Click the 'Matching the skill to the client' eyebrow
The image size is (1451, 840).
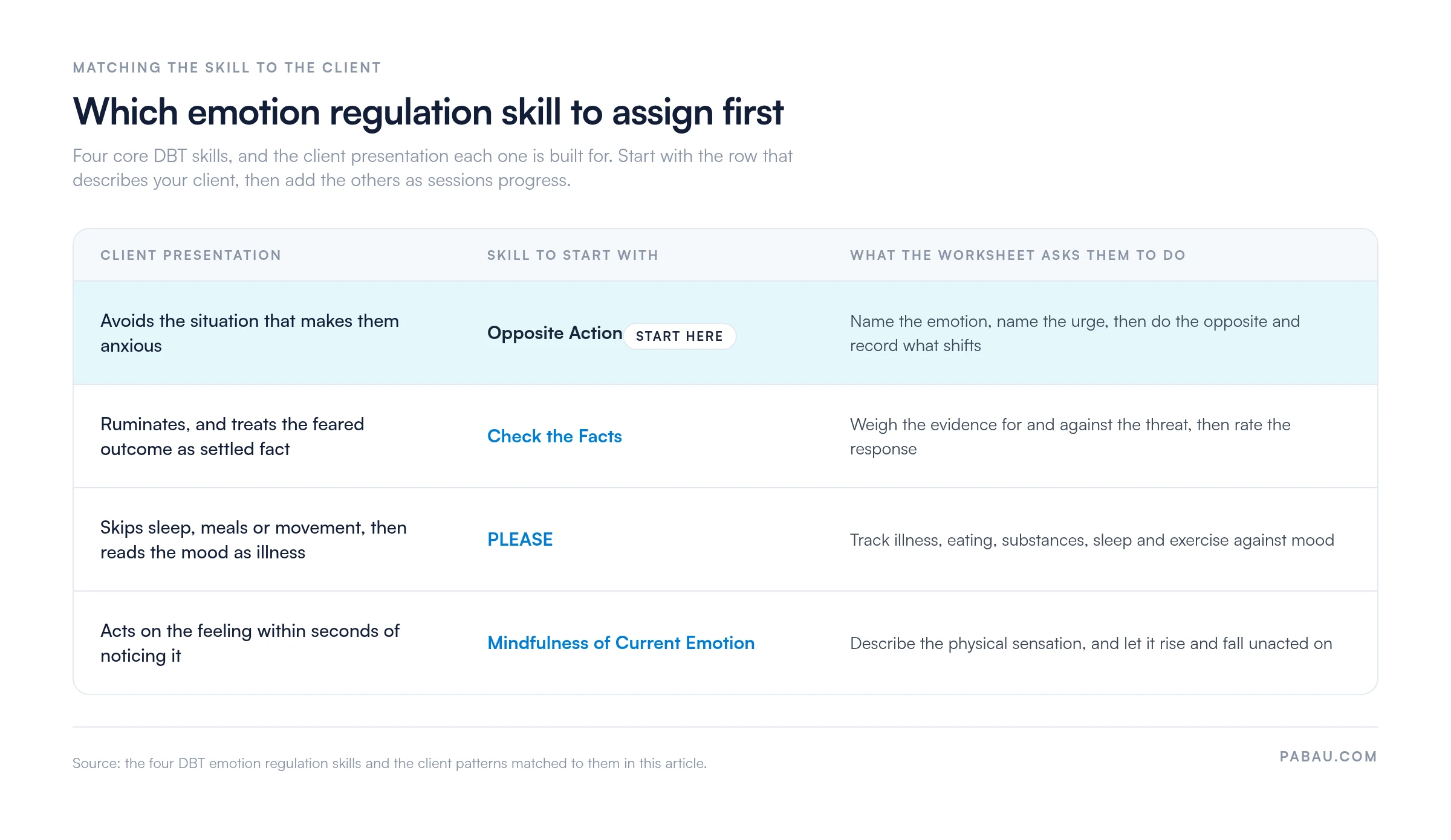pyautogui.click(x=227, y=68)
